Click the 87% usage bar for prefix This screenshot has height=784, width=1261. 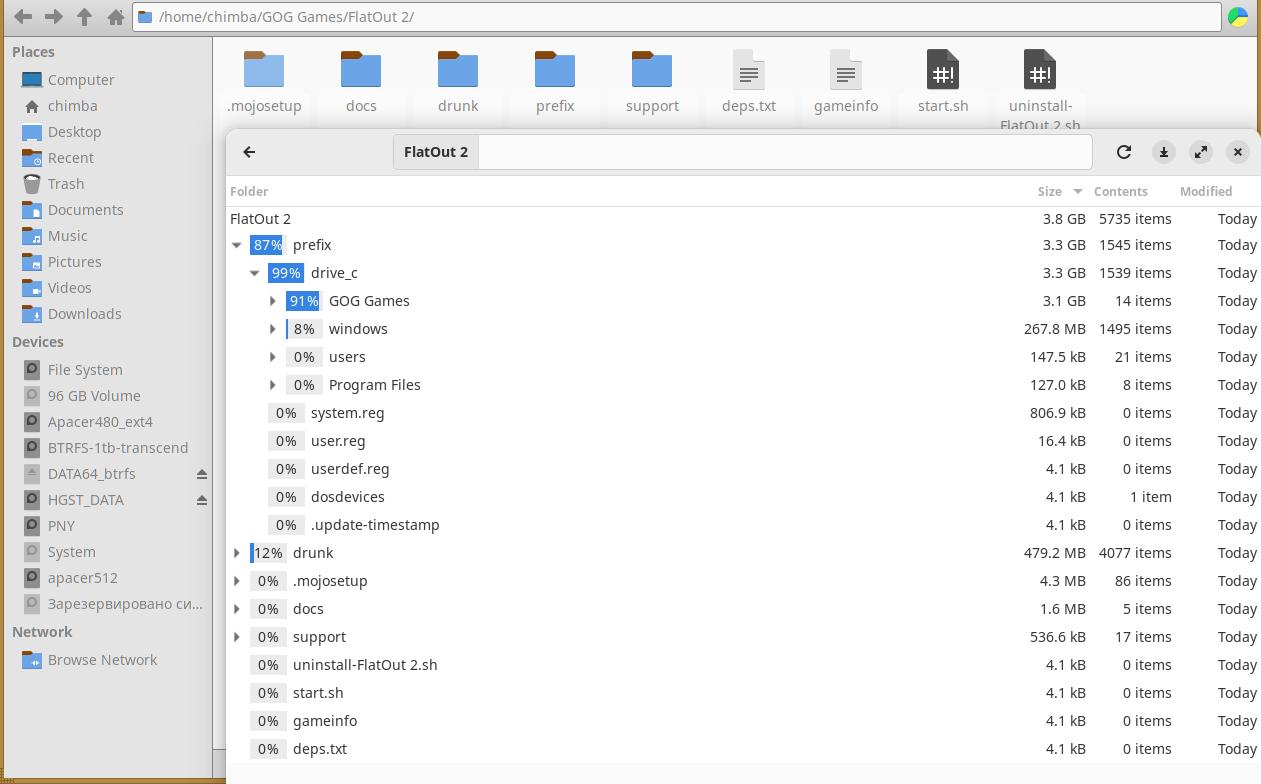click(268, 245)
